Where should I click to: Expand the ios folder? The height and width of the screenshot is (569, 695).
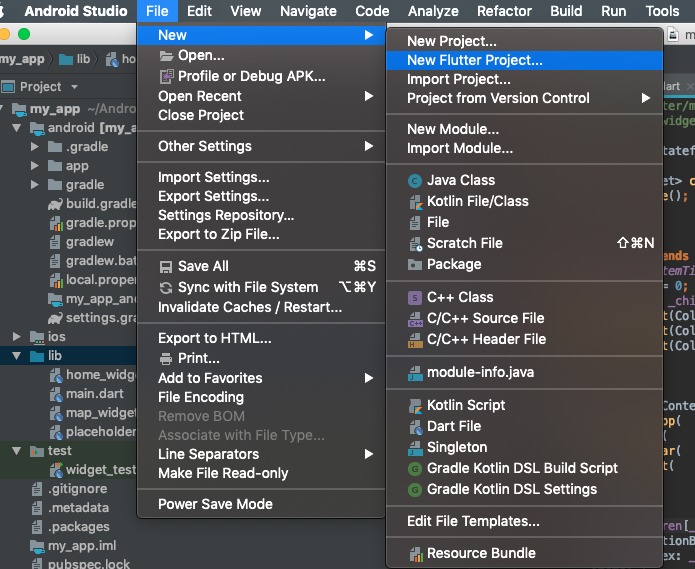[17, 337]
